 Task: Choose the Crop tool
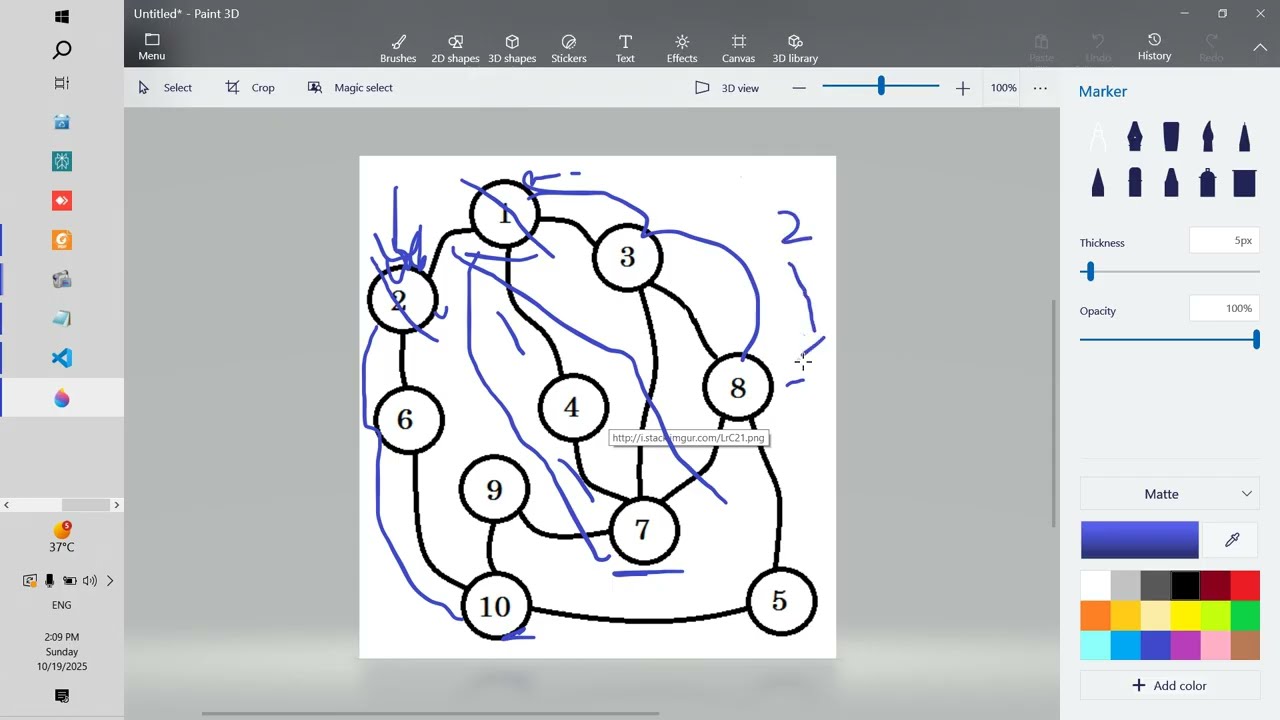pyautogui.click(x=250, y=88)
